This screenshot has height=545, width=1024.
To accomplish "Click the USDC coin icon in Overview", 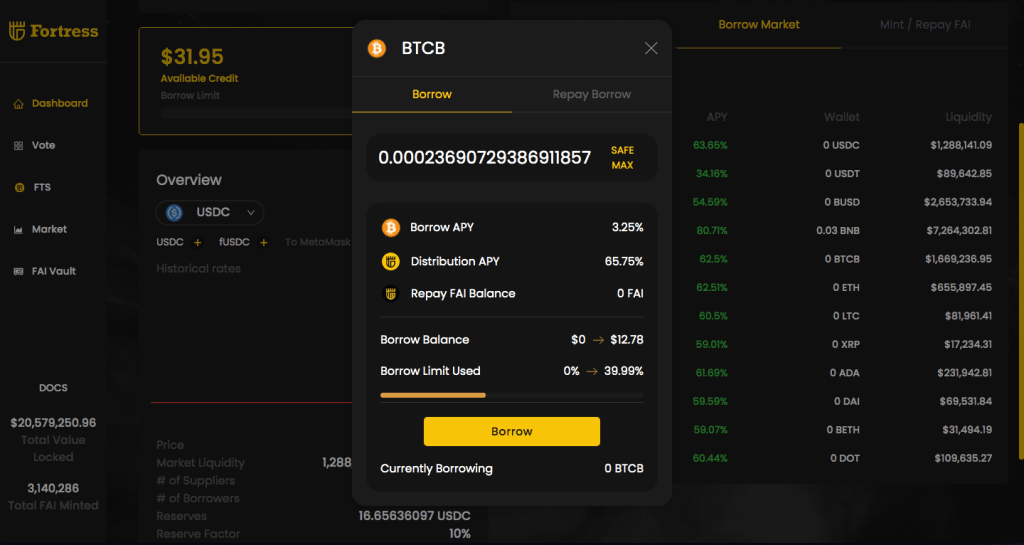I will tap(174, 212).
